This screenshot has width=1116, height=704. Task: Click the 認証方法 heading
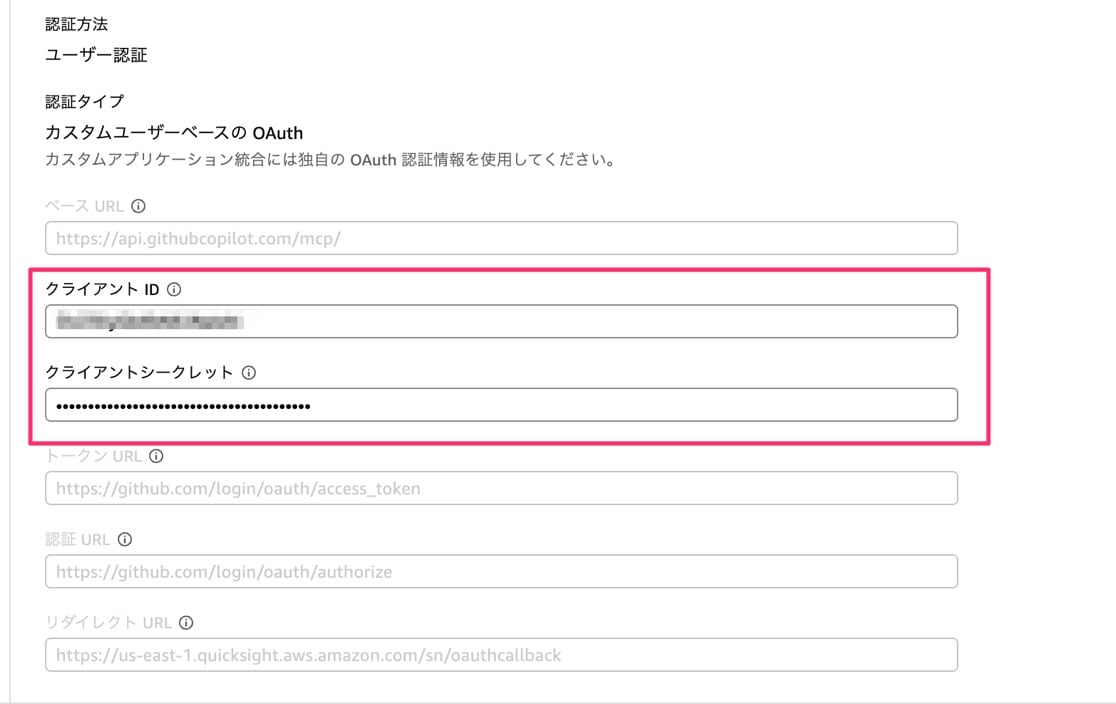click(x=76, y=24)
